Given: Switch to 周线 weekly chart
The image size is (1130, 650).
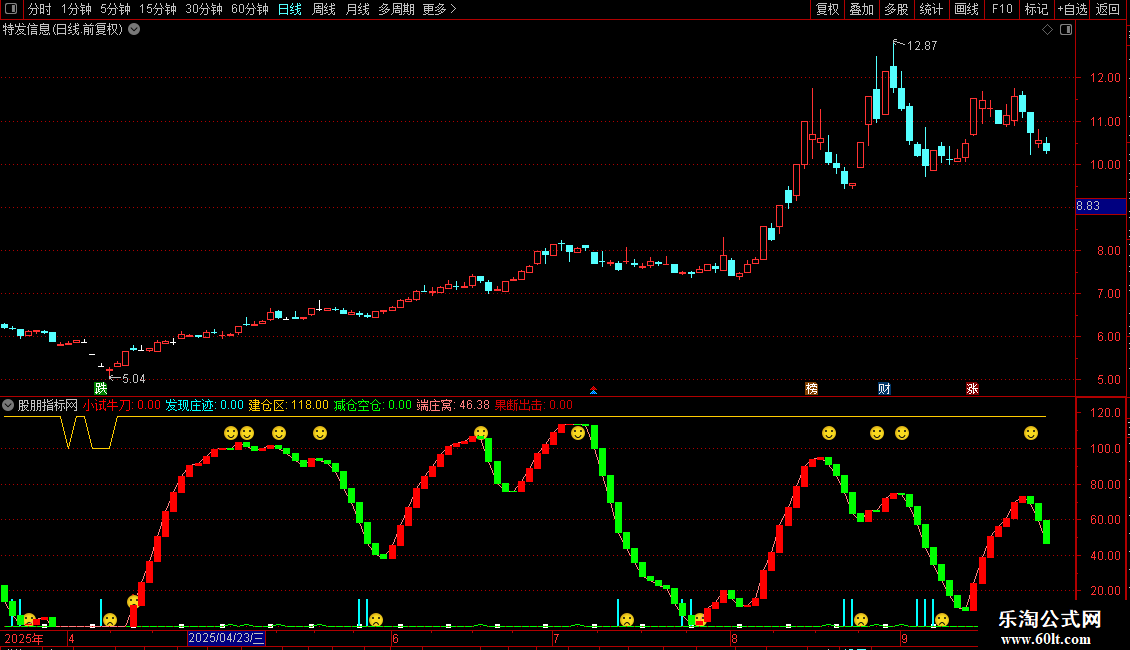Looking at the screenshot, I should 324,9.
